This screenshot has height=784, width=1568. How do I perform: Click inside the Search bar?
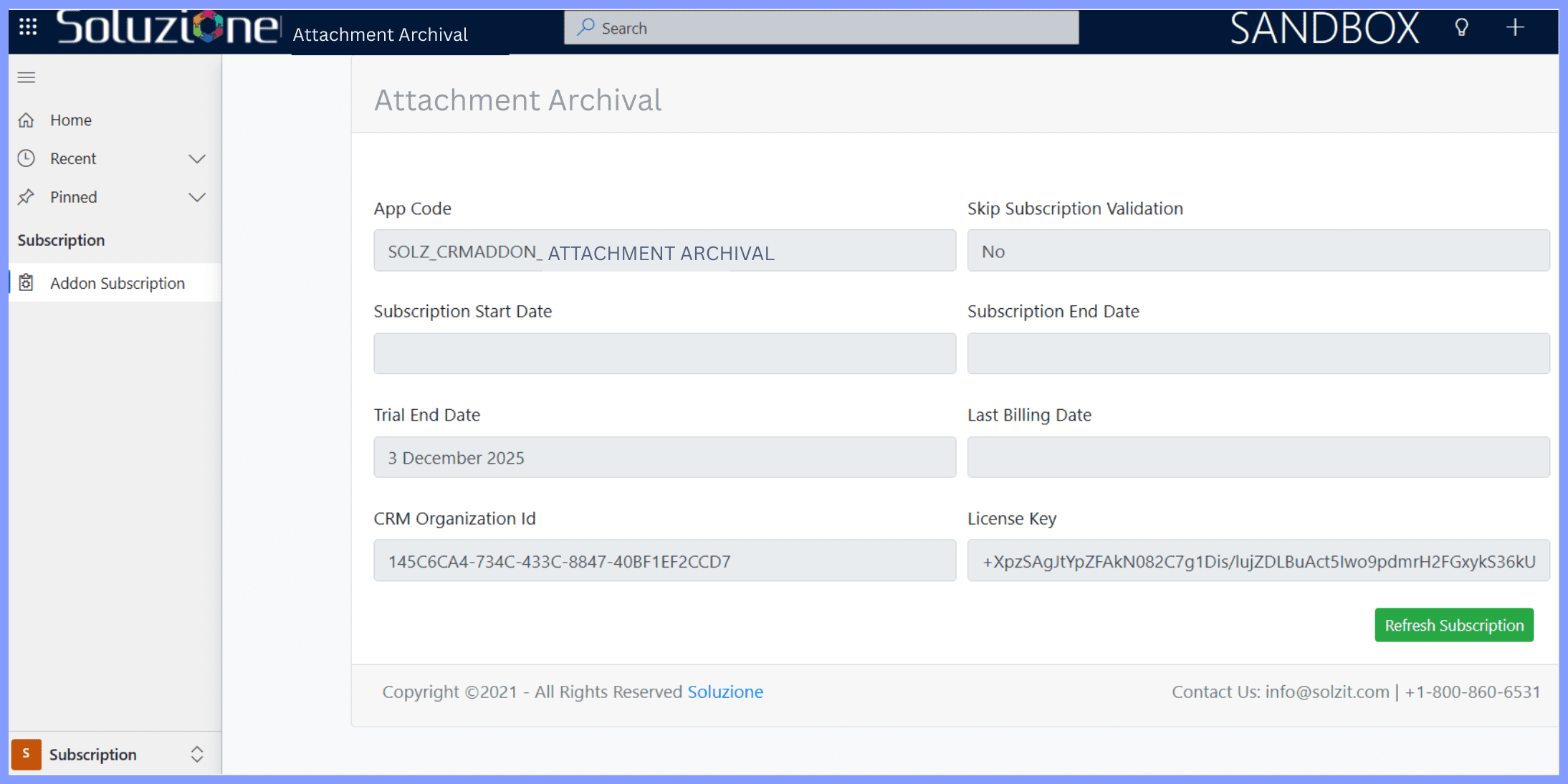click(x=821, y=28)
